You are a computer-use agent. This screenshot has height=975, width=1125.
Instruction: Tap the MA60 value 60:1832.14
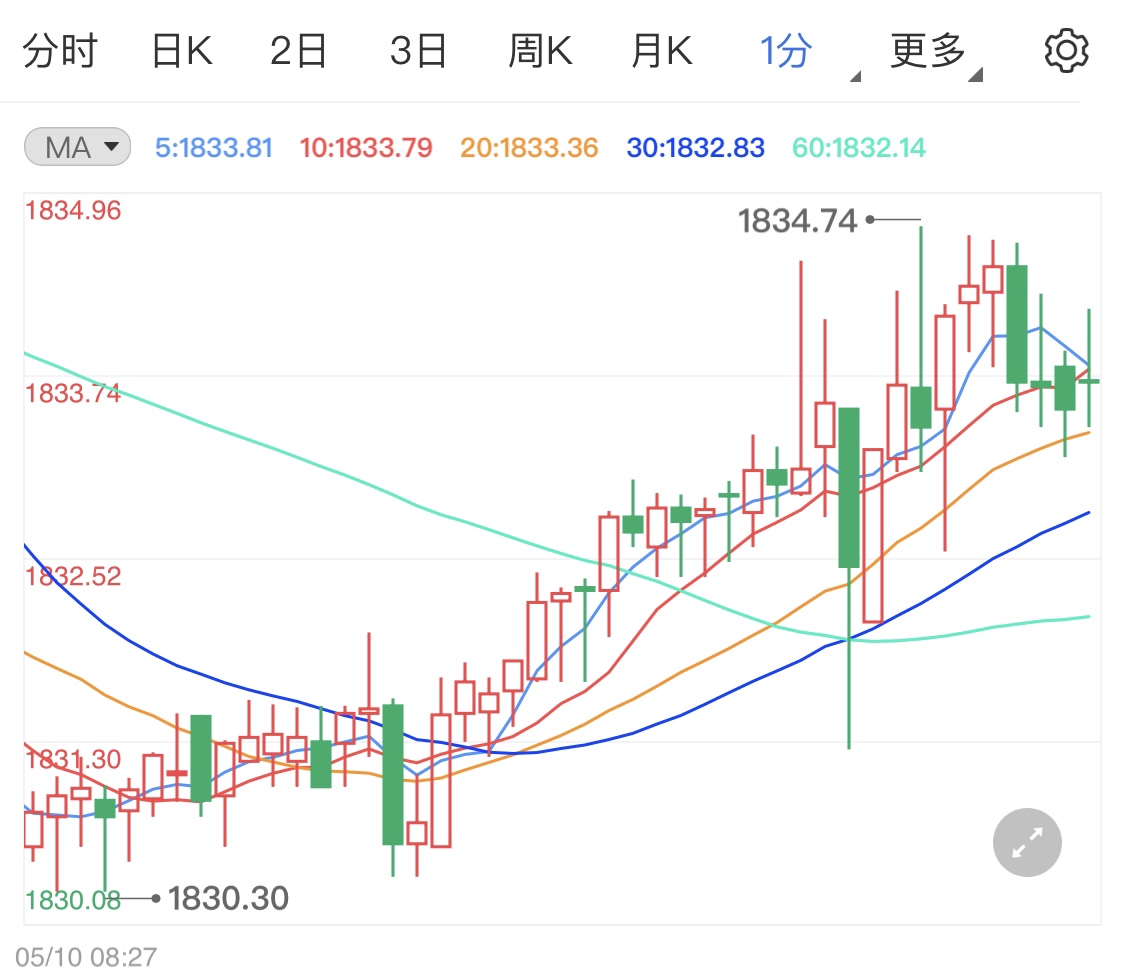pyautogui.click(x=859, y=148)
